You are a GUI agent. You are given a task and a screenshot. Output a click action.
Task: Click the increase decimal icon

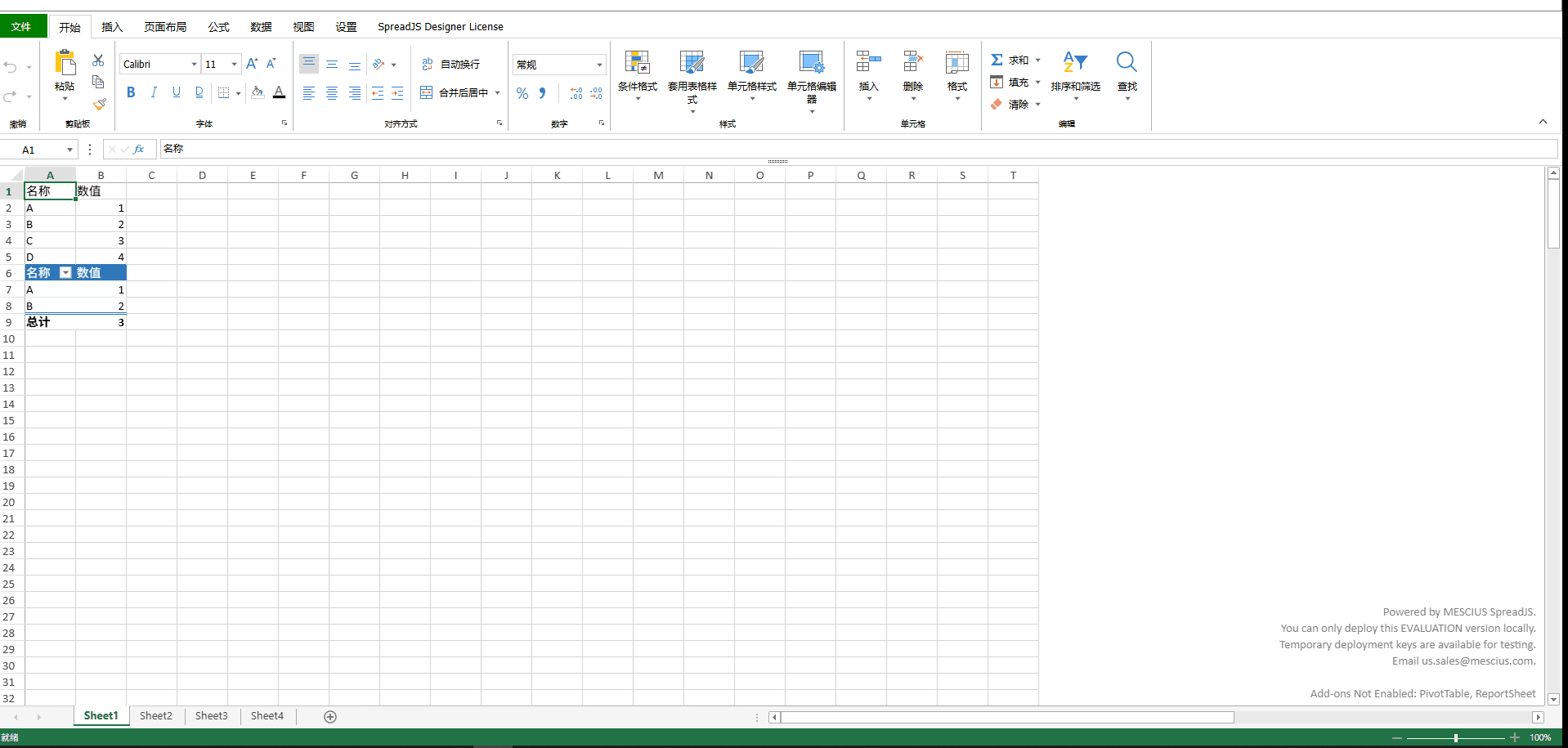(x=576, y=93)
